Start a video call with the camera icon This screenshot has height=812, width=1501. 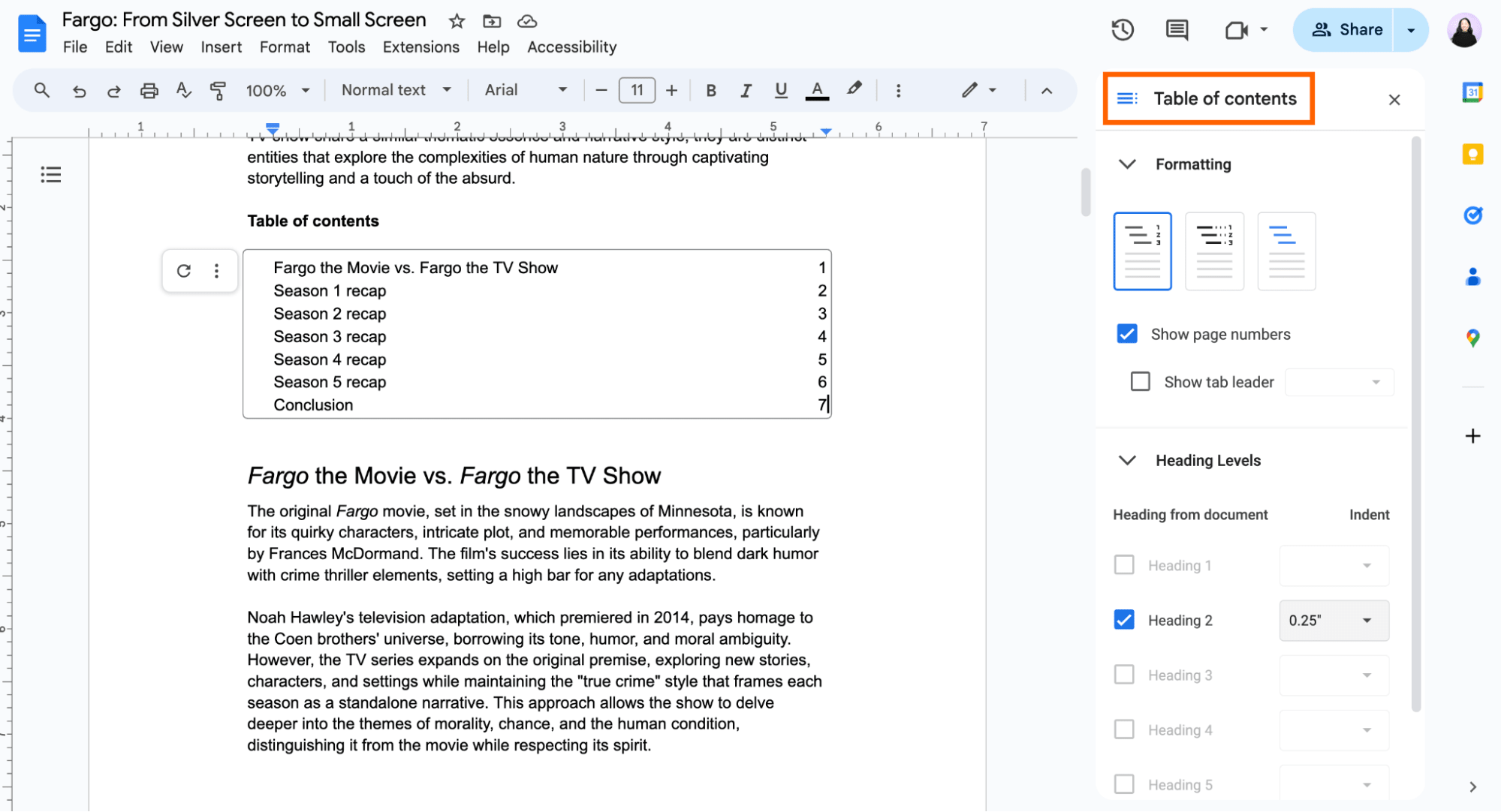[1235, 30]
